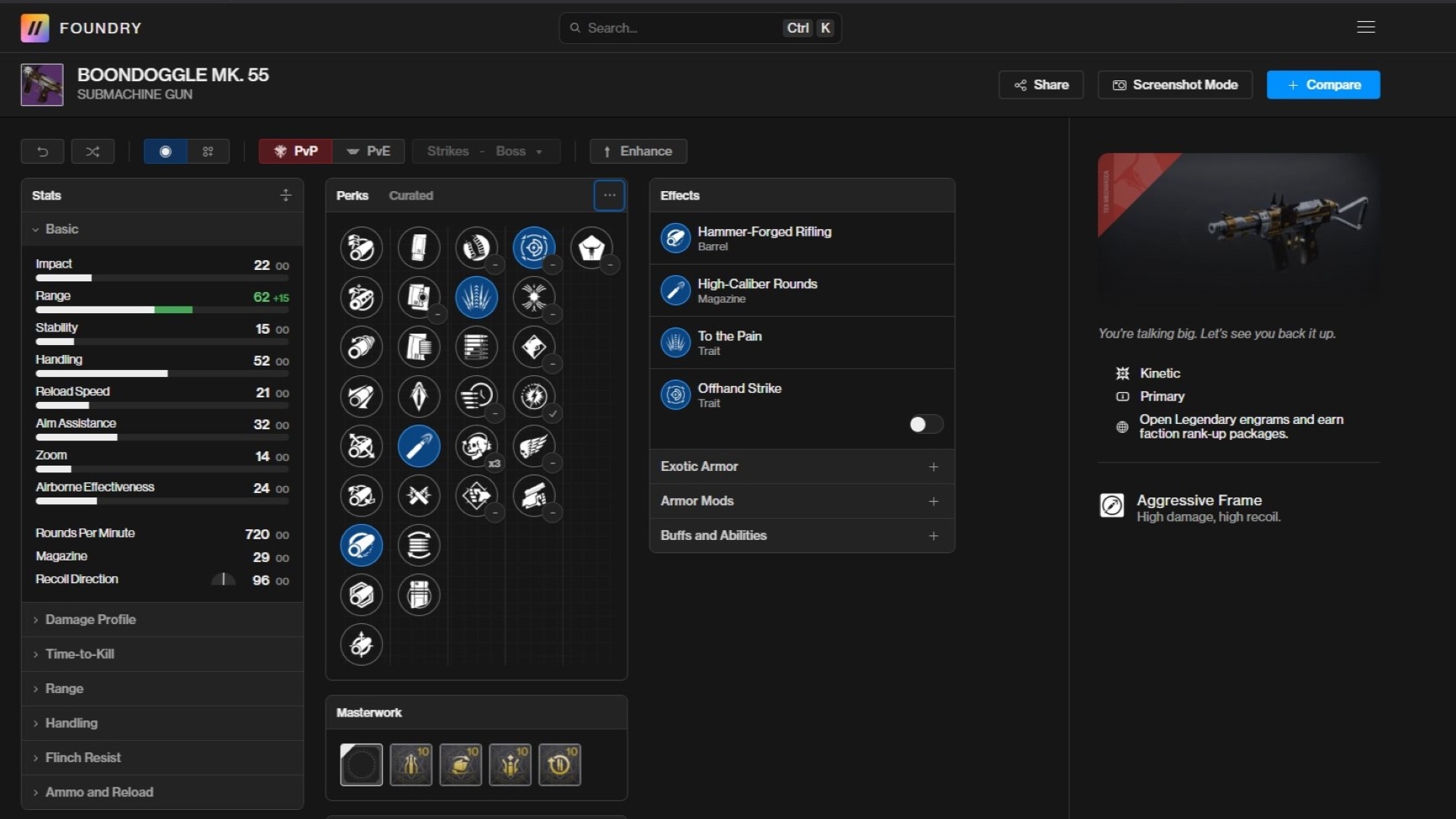Select the single-perk view radio button
Viewport: 1456px width, 819px height.
click(x=165, y=152)
